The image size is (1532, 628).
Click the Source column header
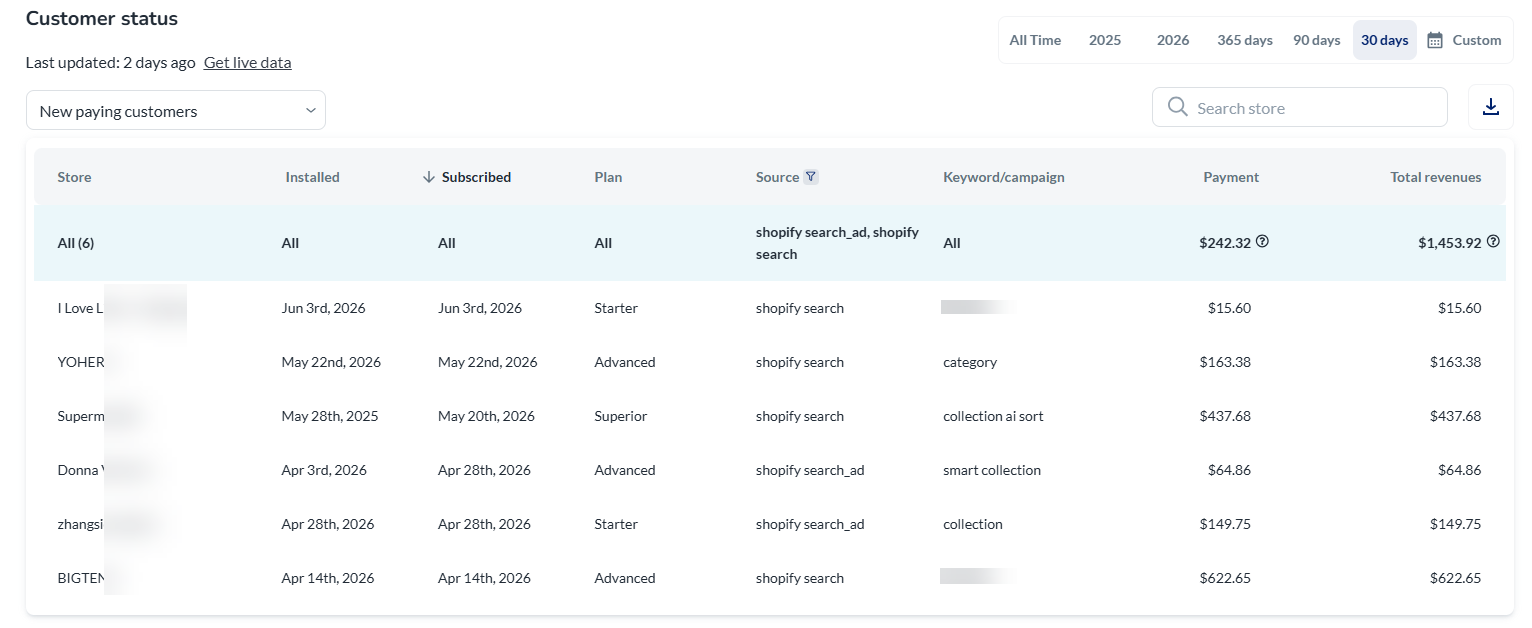(x=777, y=177)
